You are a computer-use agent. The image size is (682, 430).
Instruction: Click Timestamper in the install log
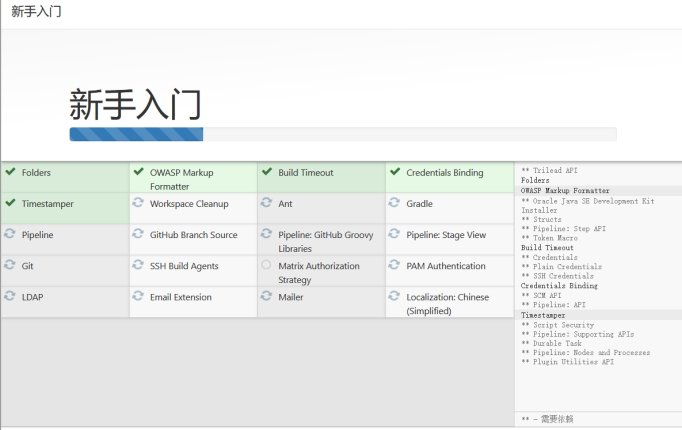pos(543,315)
